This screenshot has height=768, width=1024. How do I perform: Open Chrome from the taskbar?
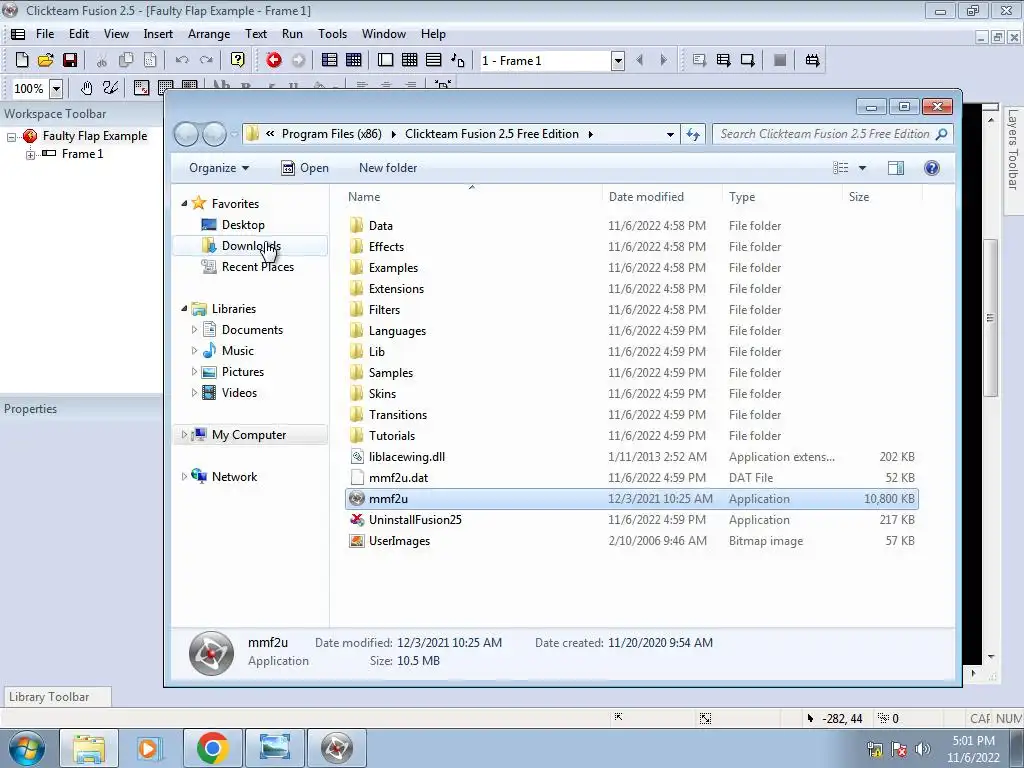[212, 748]
